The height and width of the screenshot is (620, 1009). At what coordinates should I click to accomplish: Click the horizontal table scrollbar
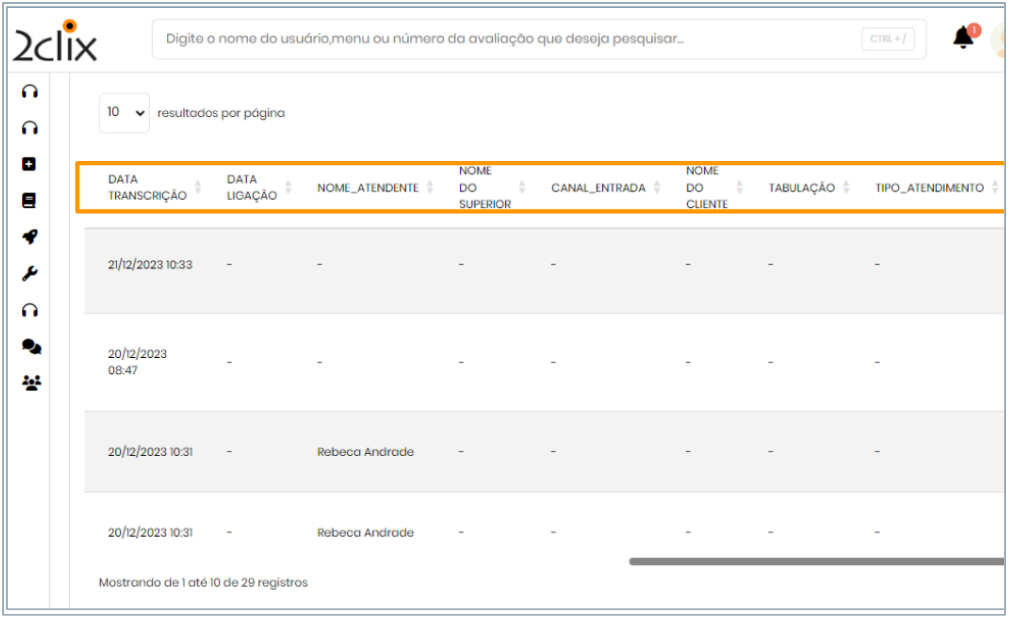815,561
